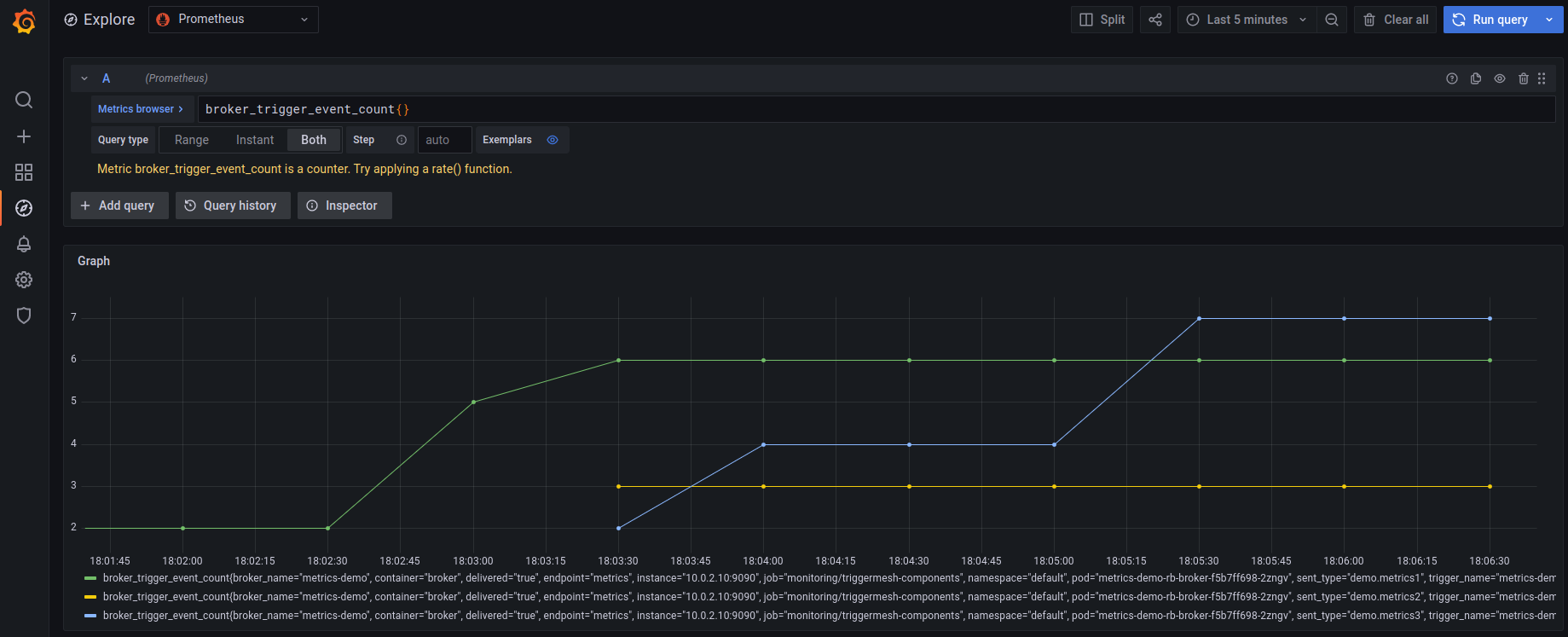Open the Create plus sidebar icon

pos(24,136)
